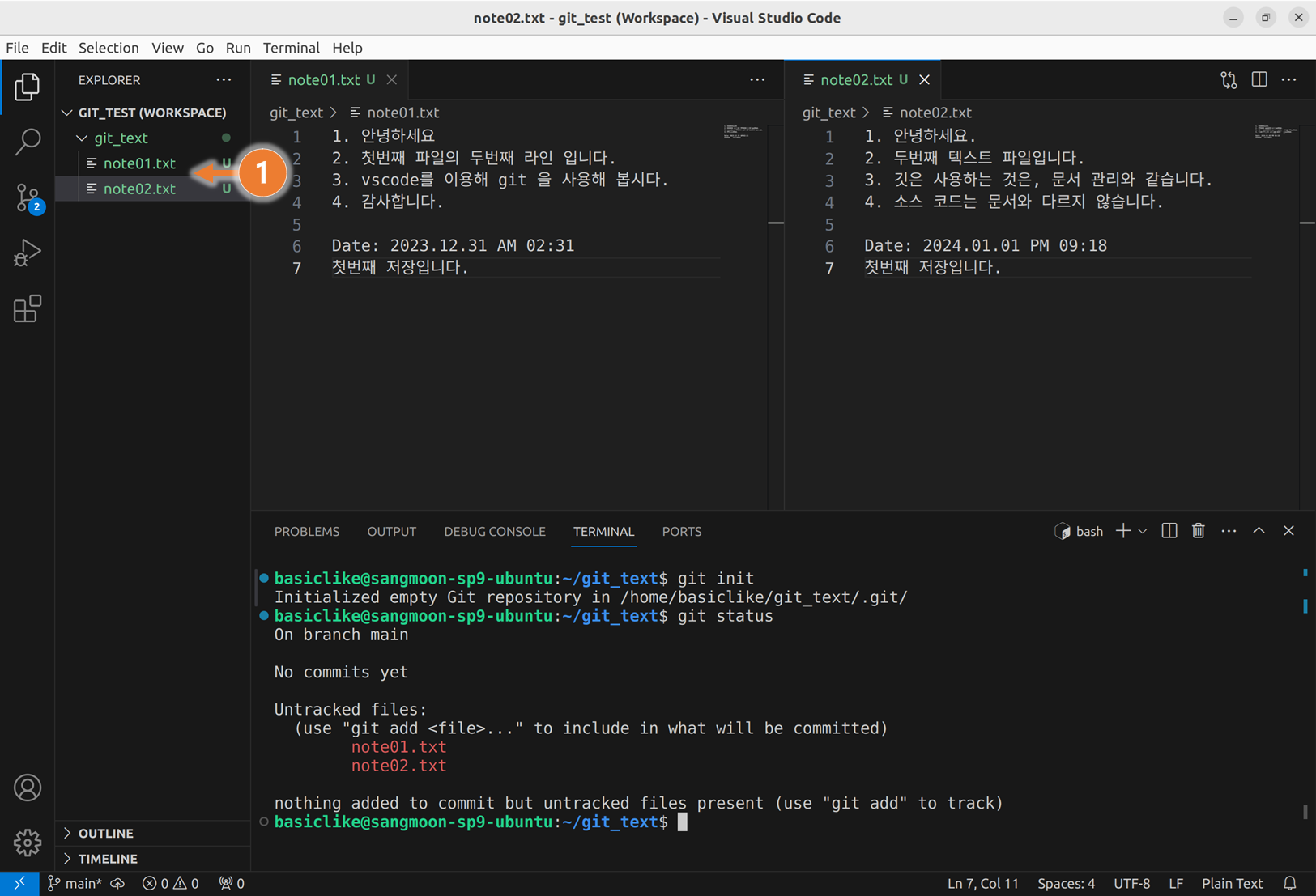Click line 6 Date text in note02.txt
Screen dimensions: 1316x896
click(x=985, y=245)
